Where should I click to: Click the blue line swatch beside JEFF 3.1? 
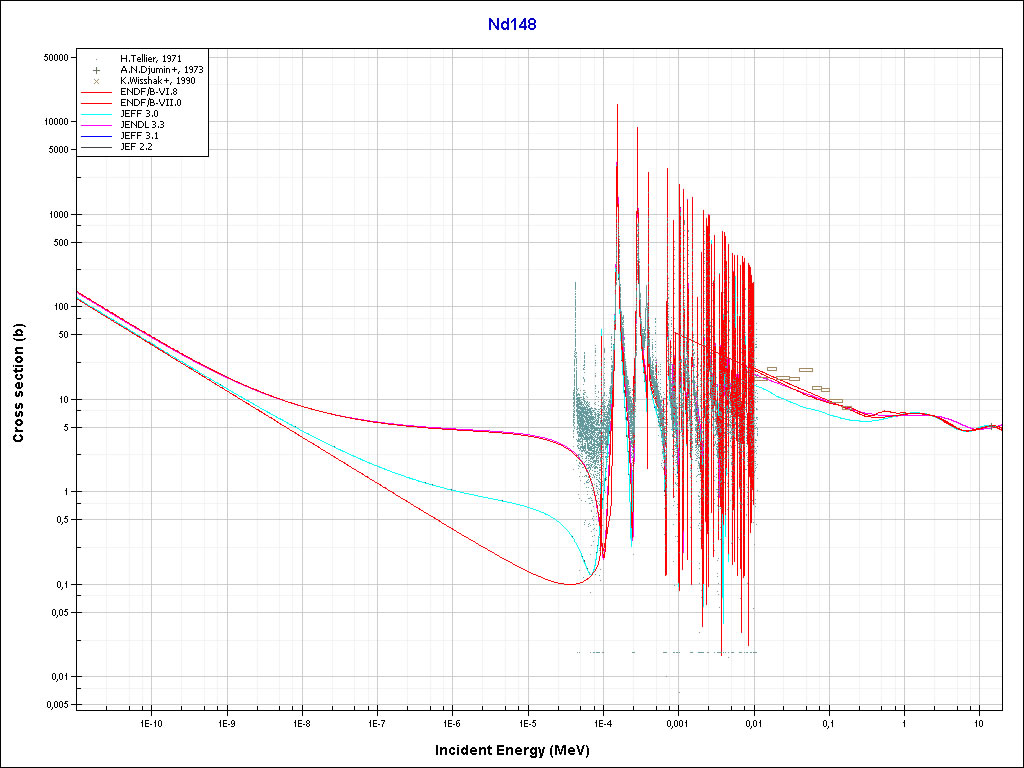(96, 136)
